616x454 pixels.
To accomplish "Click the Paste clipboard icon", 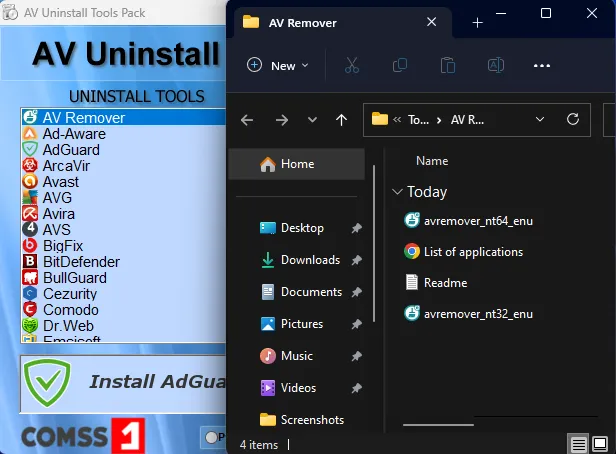I will click(447, 65).
